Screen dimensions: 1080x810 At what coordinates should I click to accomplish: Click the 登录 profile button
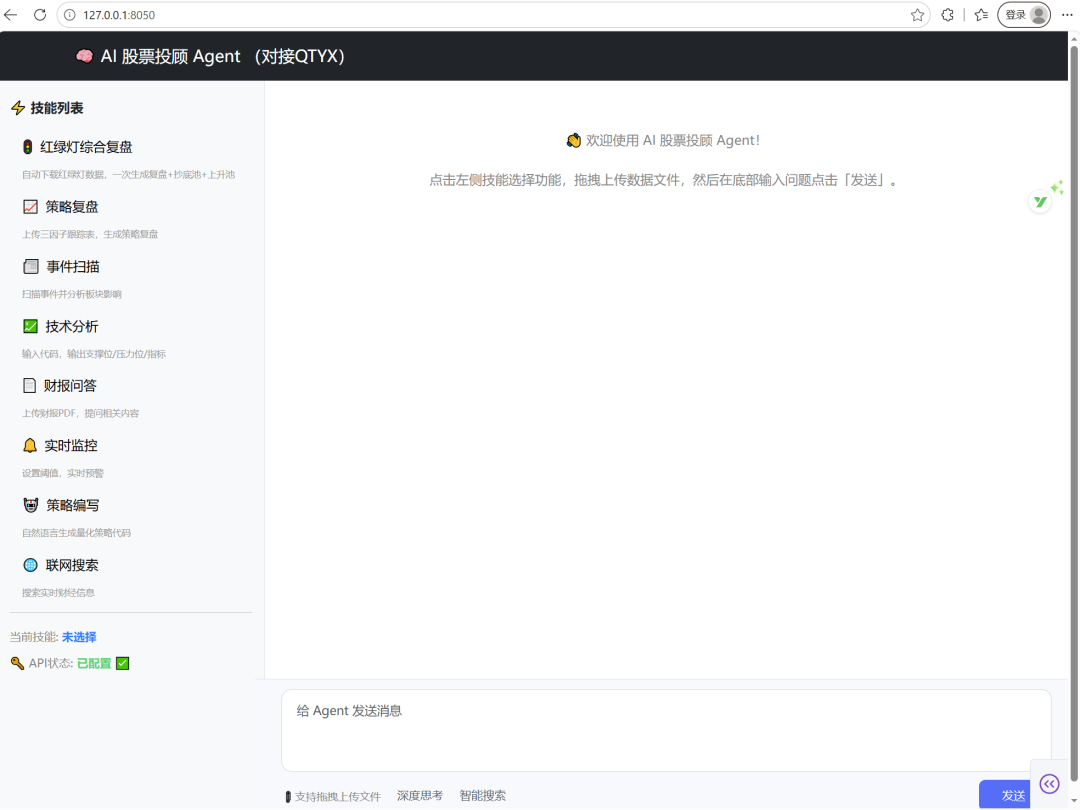coord(1024,14)
